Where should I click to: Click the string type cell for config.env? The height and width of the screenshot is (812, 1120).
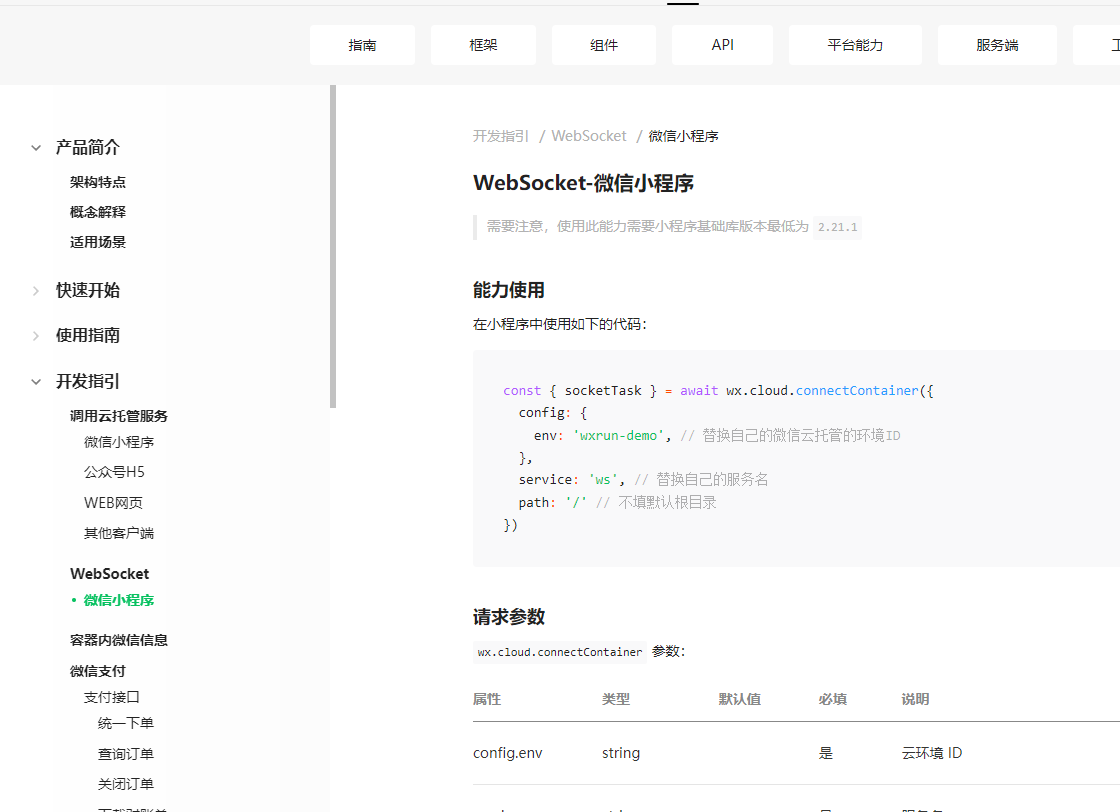pyautogui.click(x=621, y=753)
